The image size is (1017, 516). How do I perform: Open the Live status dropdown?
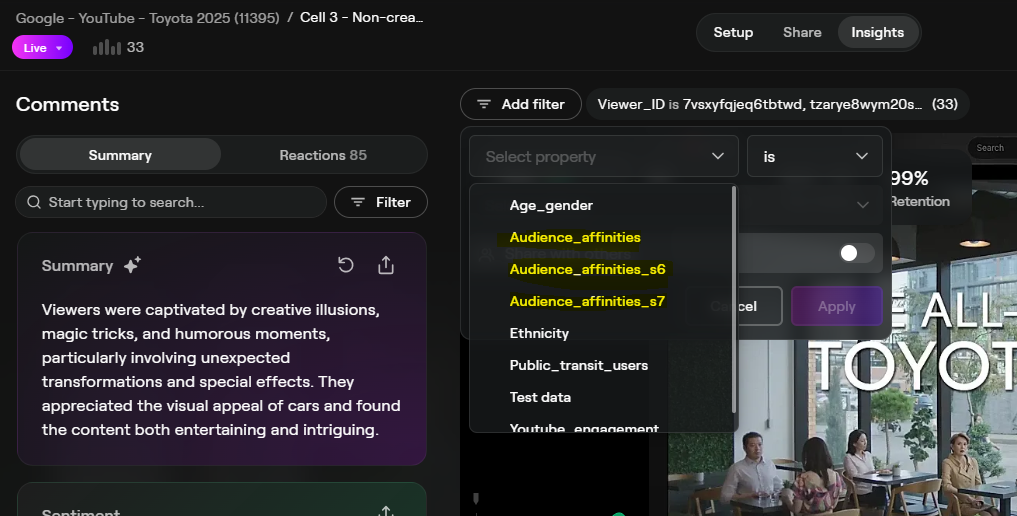pyautogui.click(x=42, y=47)
